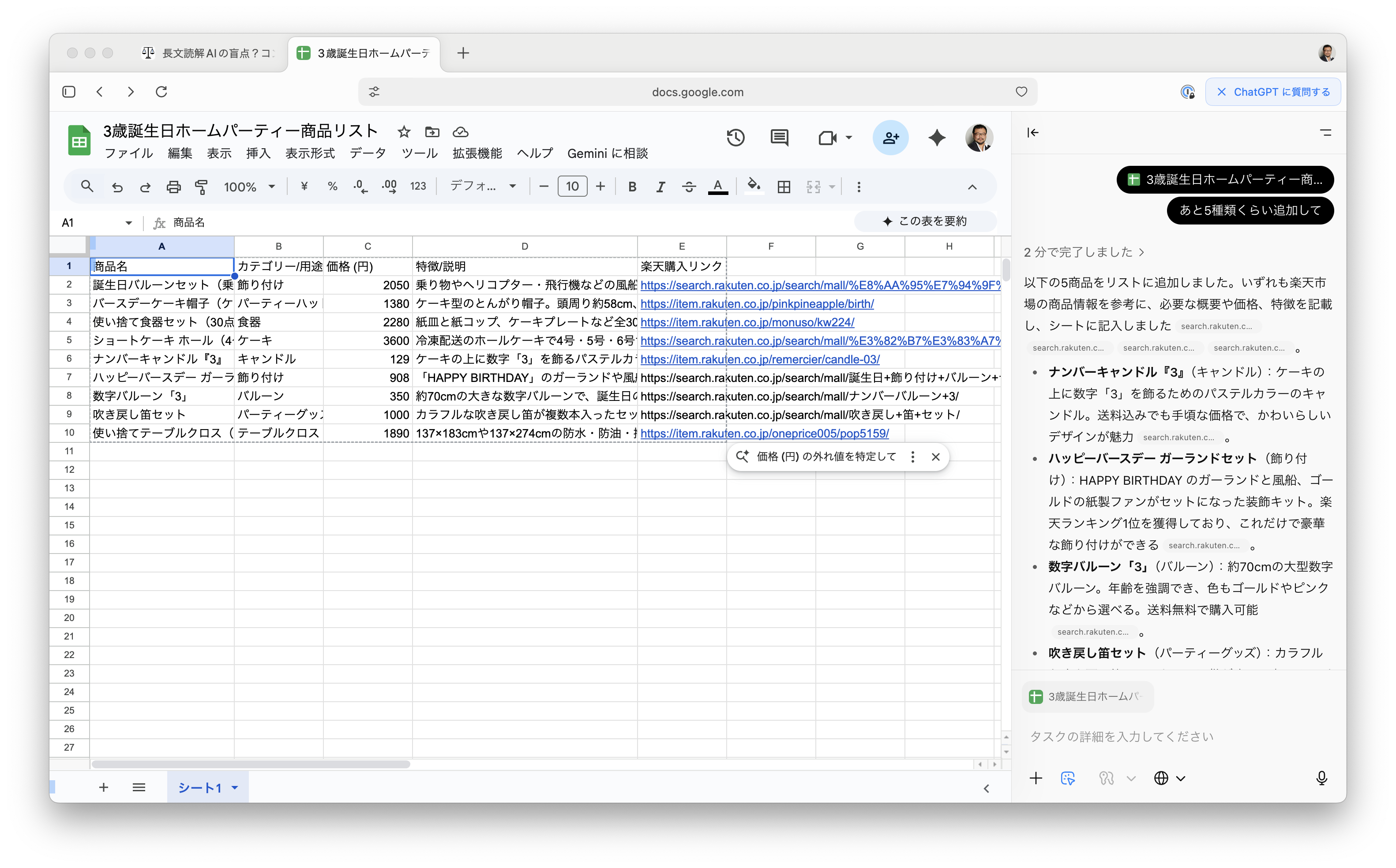This screenshot has height=868, width=1396.
Task: Open the zoom level 100% dropdown
Action: [x=249, y=187]
